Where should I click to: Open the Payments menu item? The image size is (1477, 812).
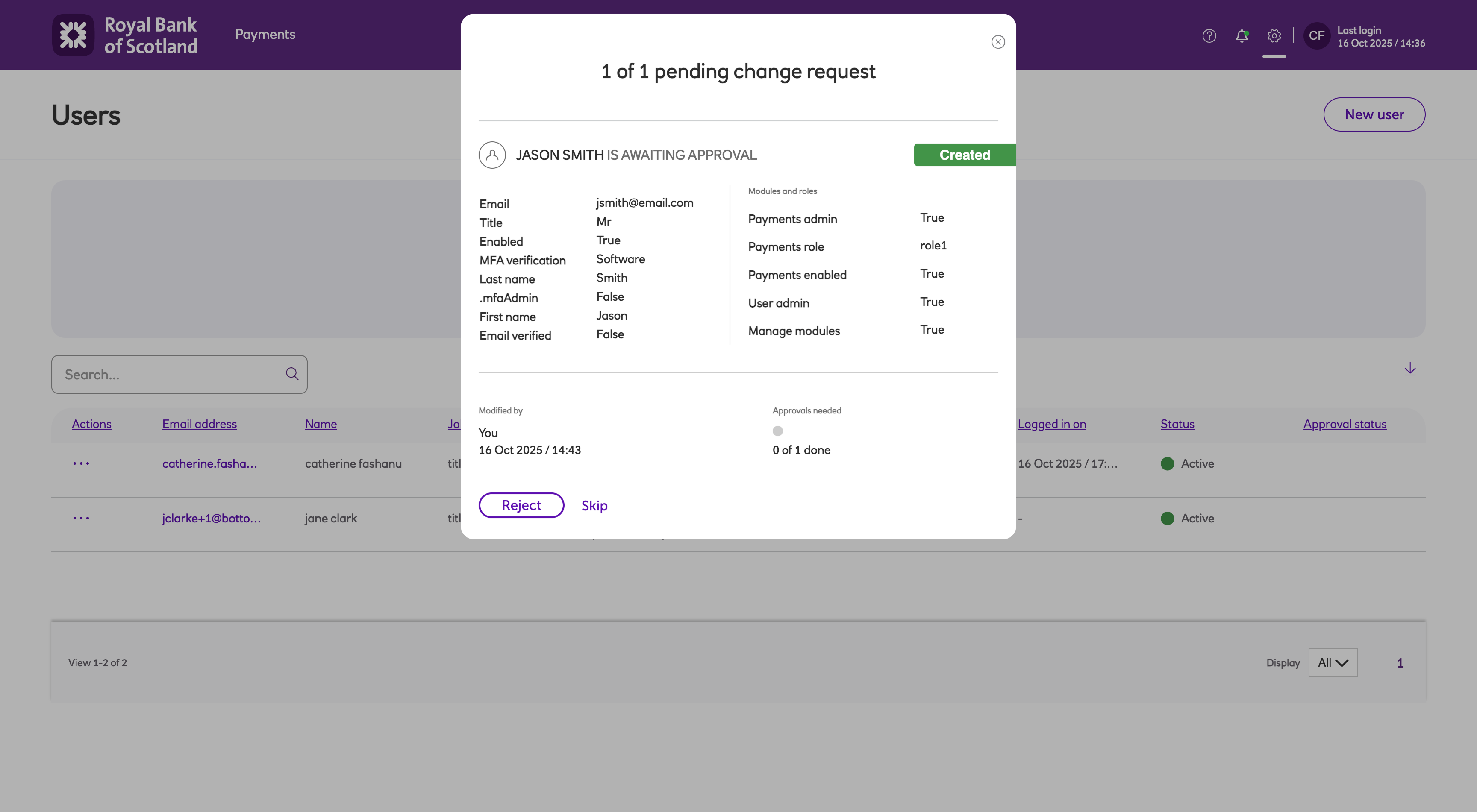pyautogui.click(x=265, y=34)
